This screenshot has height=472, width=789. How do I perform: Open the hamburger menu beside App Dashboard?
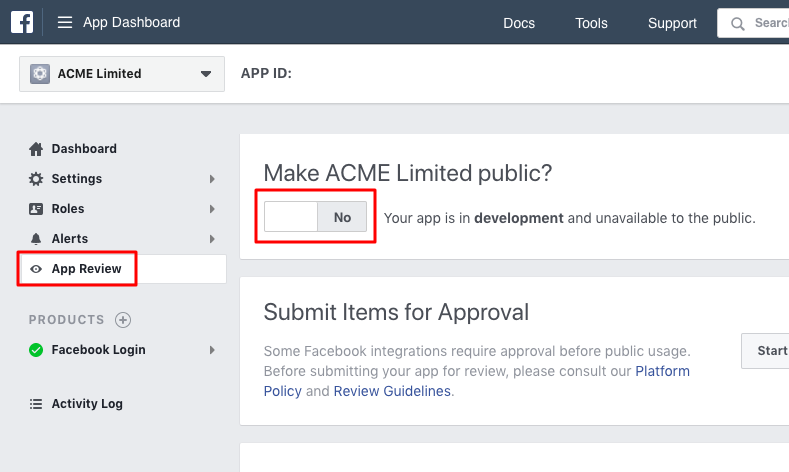65,22
